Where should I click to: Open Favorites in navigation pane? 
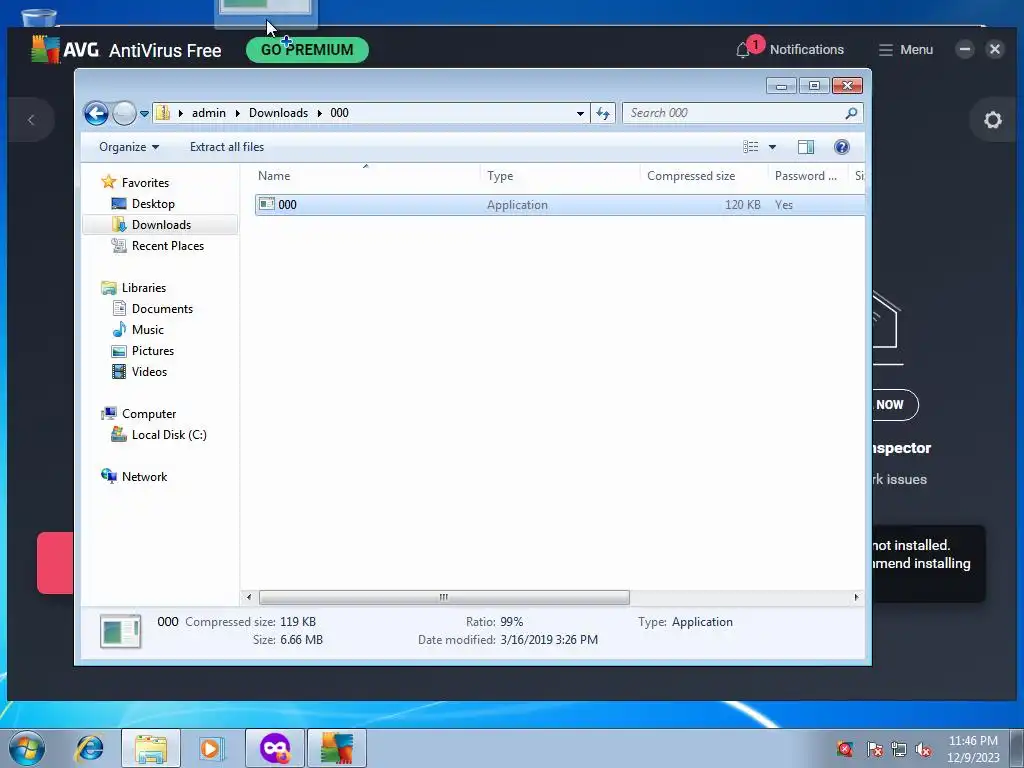pos(145,183)
